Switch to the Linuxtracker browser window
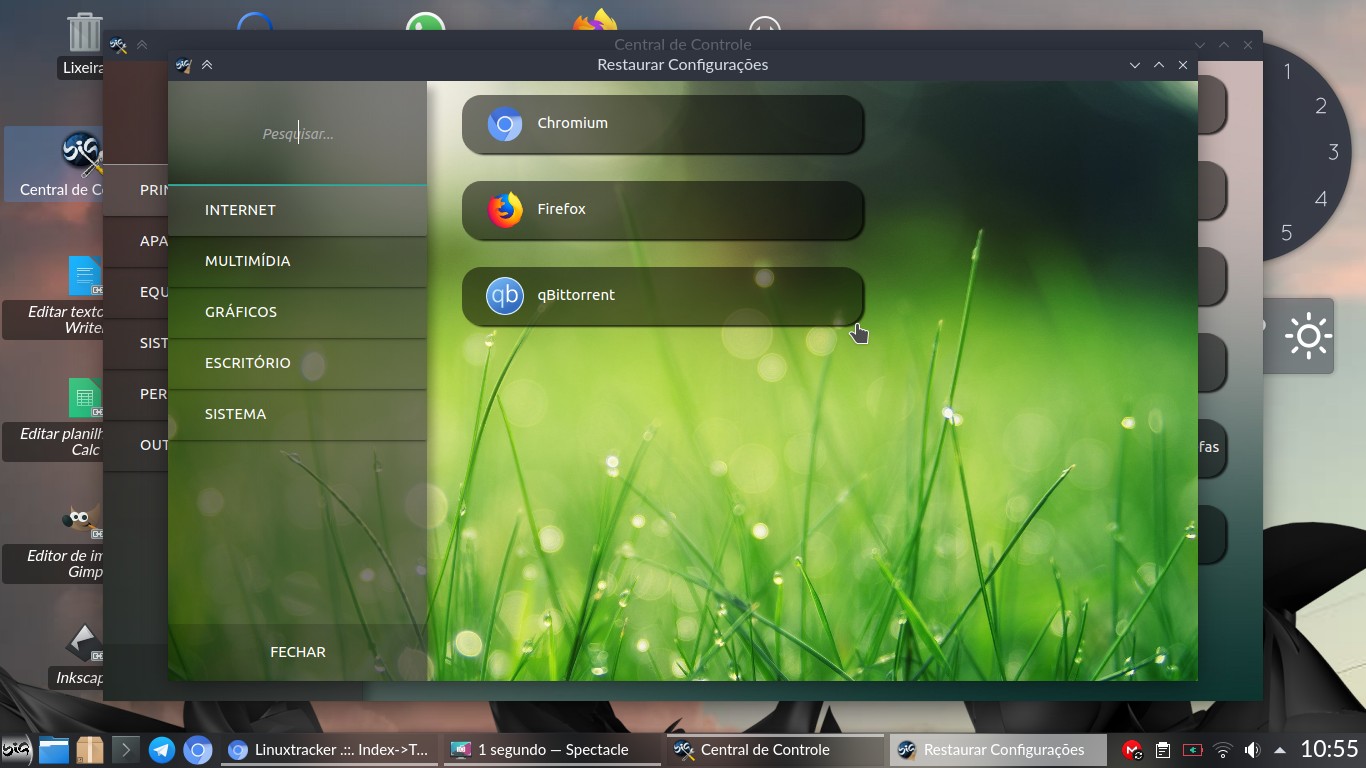The image size is (1366, 768). [x=329, y=749]
